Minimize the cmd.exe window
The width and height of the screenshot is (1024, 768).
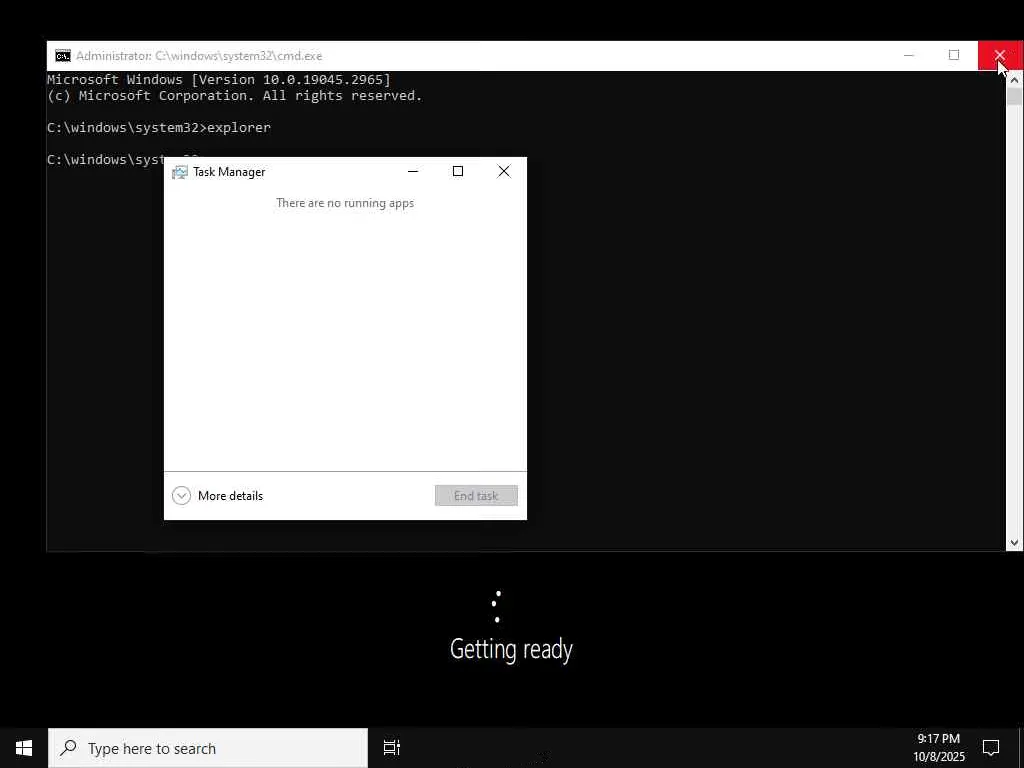click(x=909, y=56)
